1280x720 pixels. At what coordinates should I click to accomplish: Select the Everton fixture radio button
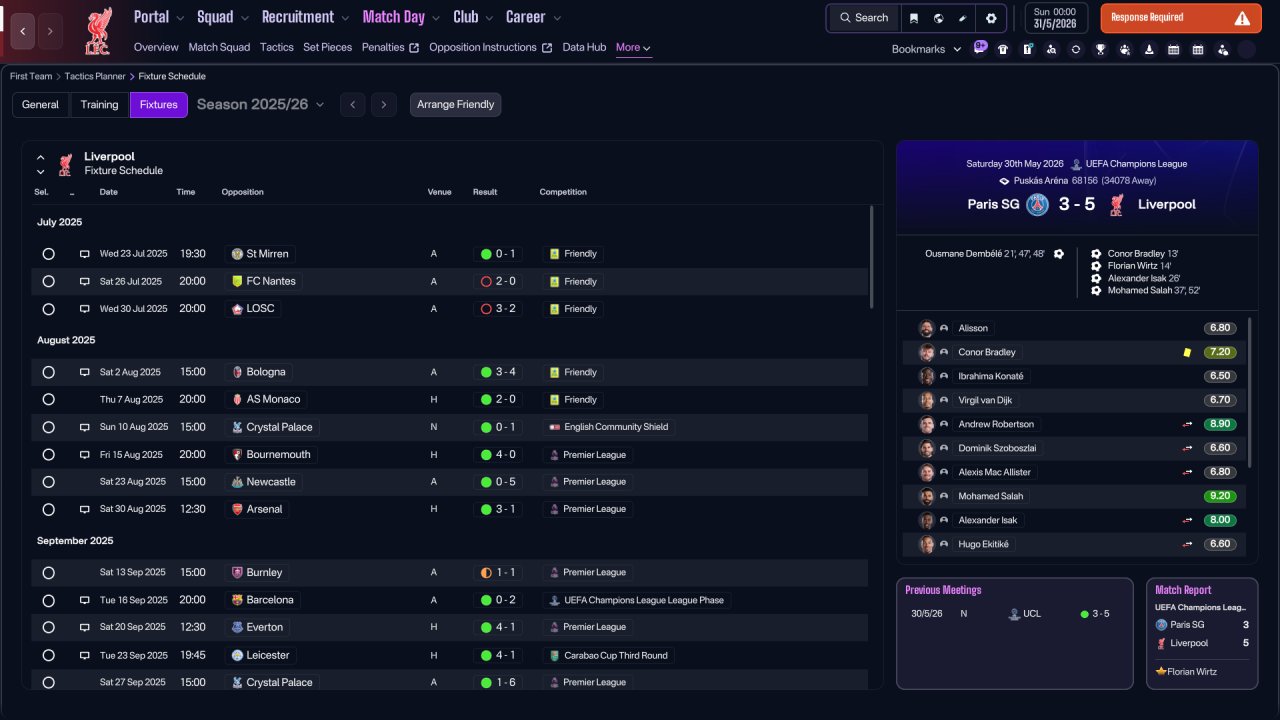[48, 628]
